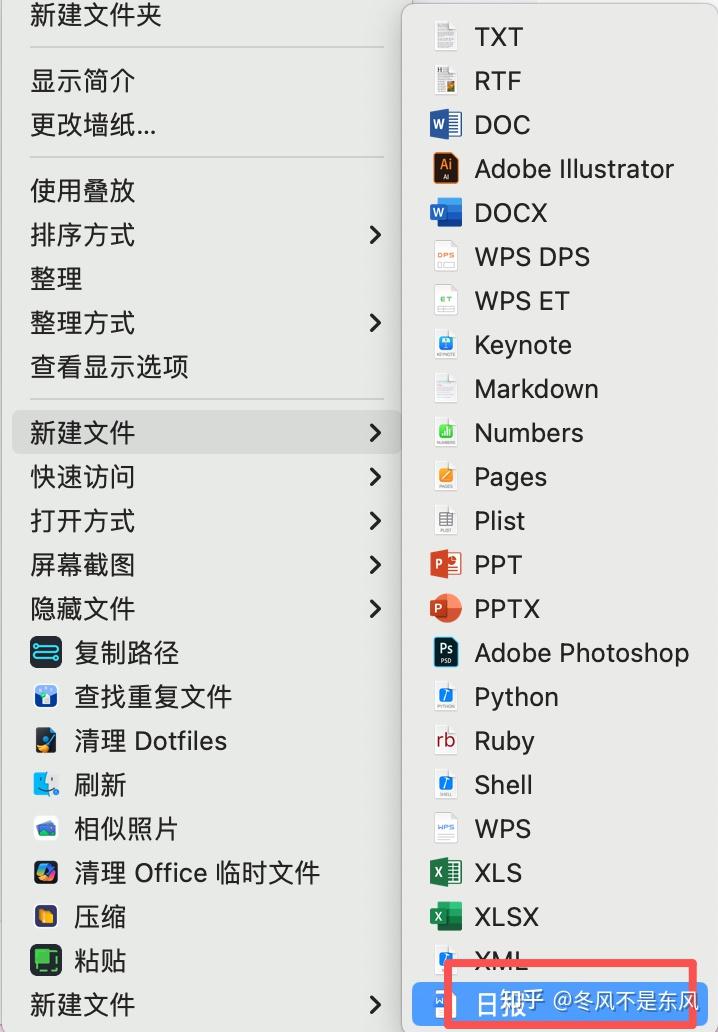Choose Adobe Photoshop file type text
Viewport: 718px width, 1032px height.
point(582,654)
